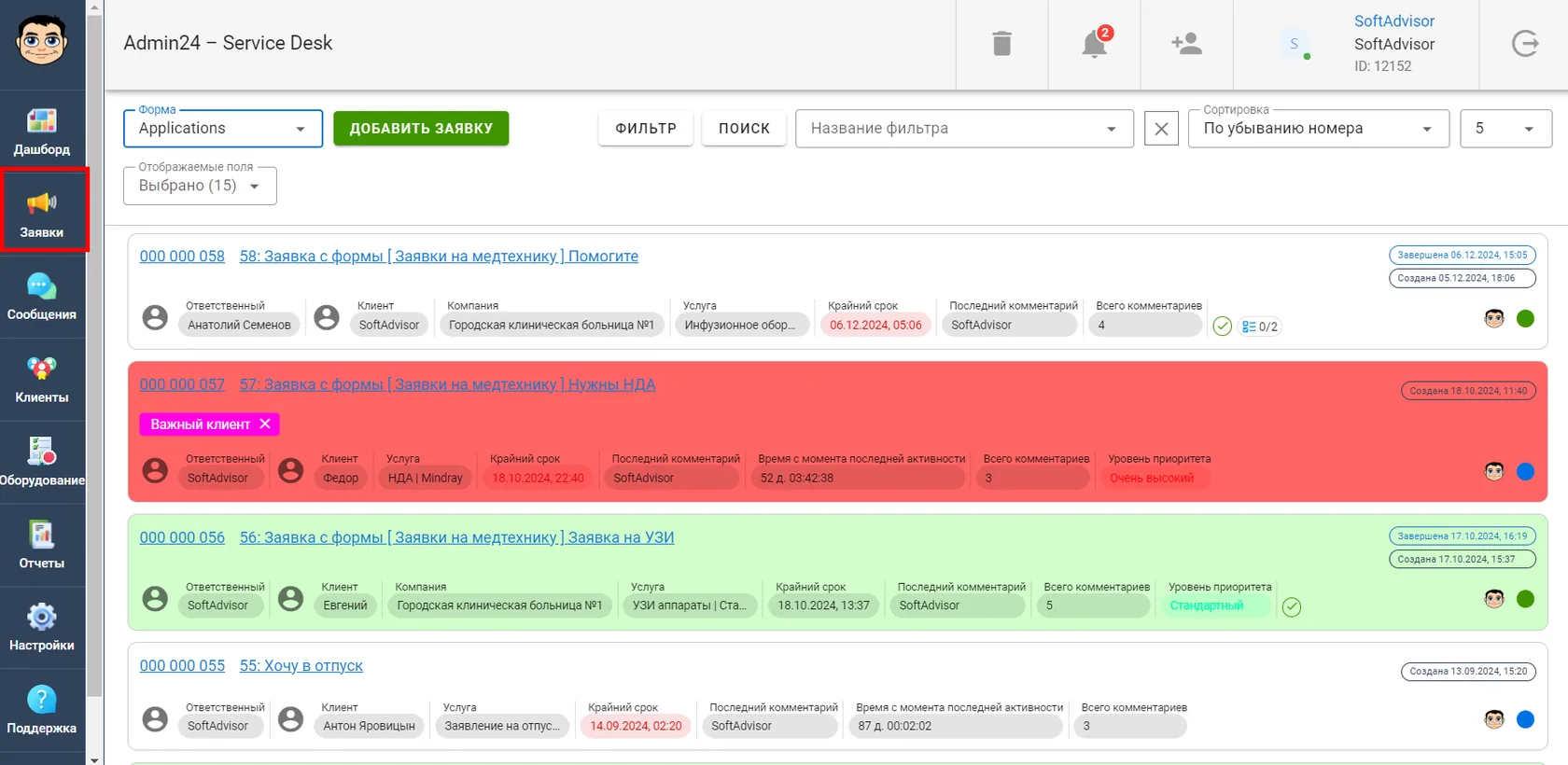Open ticket 55 Хочу в отпуск link
This screenshot has width=1568, height=765.
coord(301,666)
